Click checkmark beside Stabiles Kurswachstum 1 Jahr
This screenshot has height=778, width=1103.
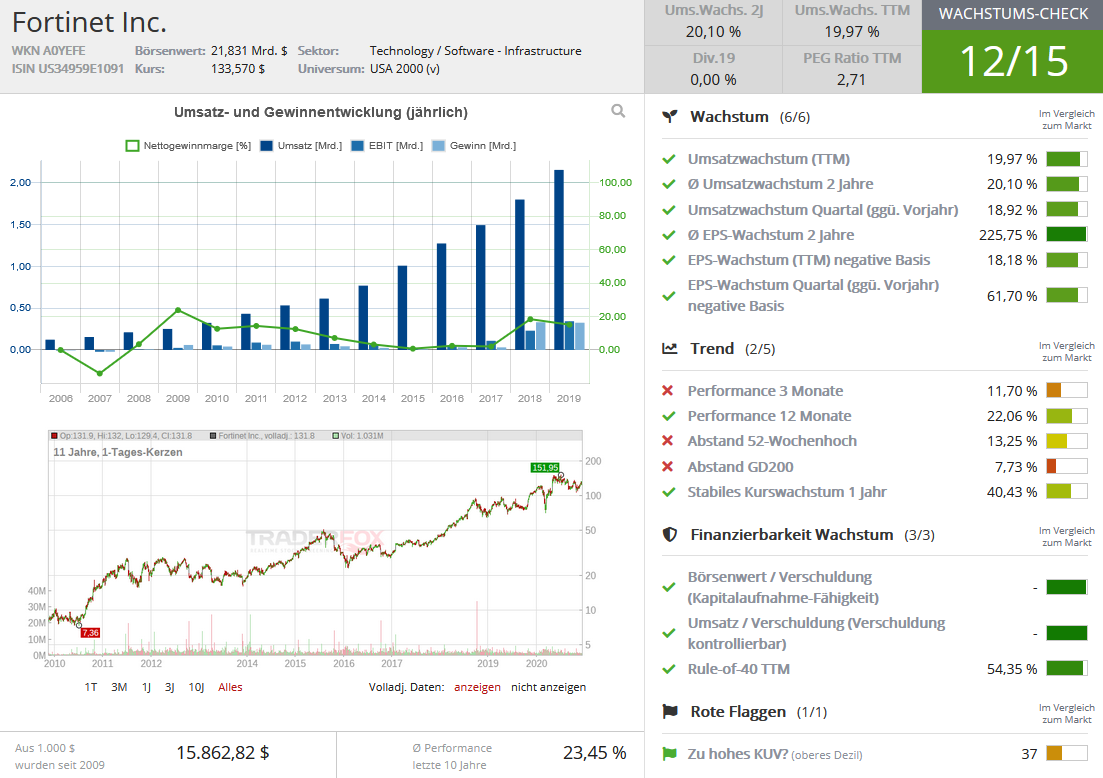pos(668,492)
